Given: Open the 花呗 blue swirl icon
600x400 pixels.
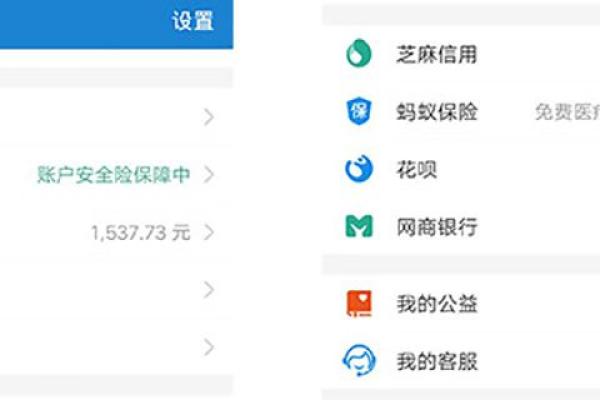Looking at the screenshot, I should (x=359, y=169).
